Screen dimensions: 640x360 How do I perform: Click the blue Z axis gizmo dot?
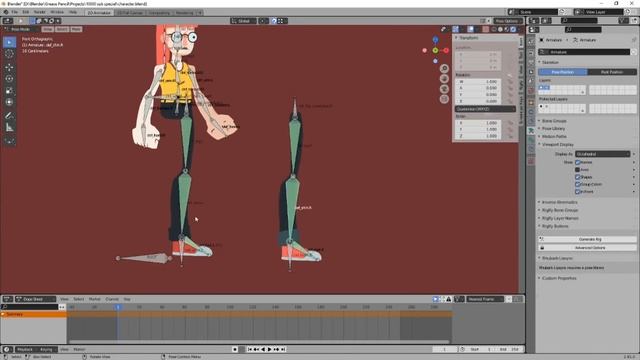pyautogui.click(x=436, y=40)
